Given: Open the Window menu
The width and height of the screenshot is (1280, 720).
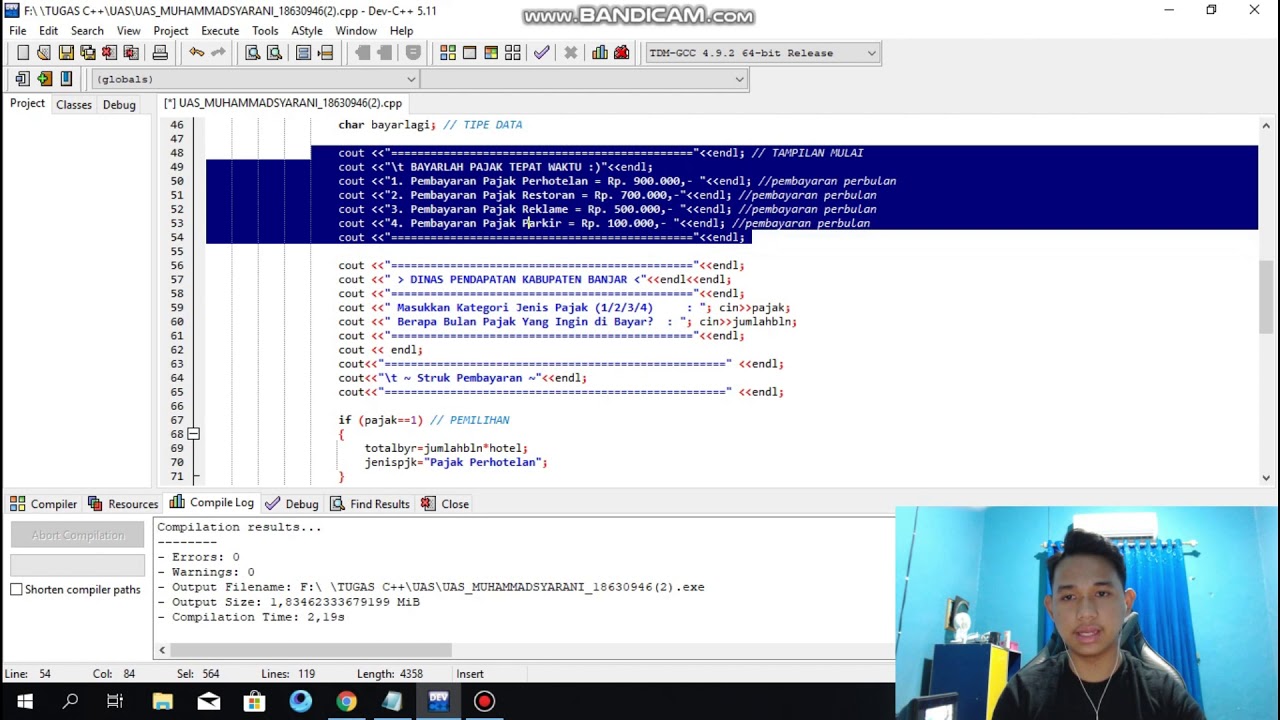Looking at the screenshot, I should tap(356, 31).
